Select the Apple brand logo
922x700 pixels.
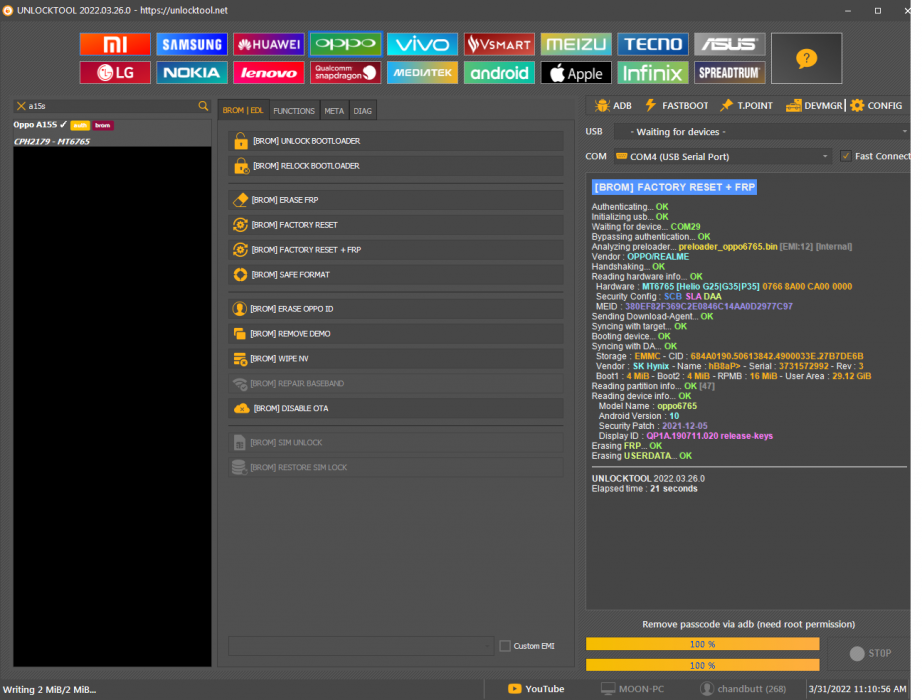pos(576,73)
